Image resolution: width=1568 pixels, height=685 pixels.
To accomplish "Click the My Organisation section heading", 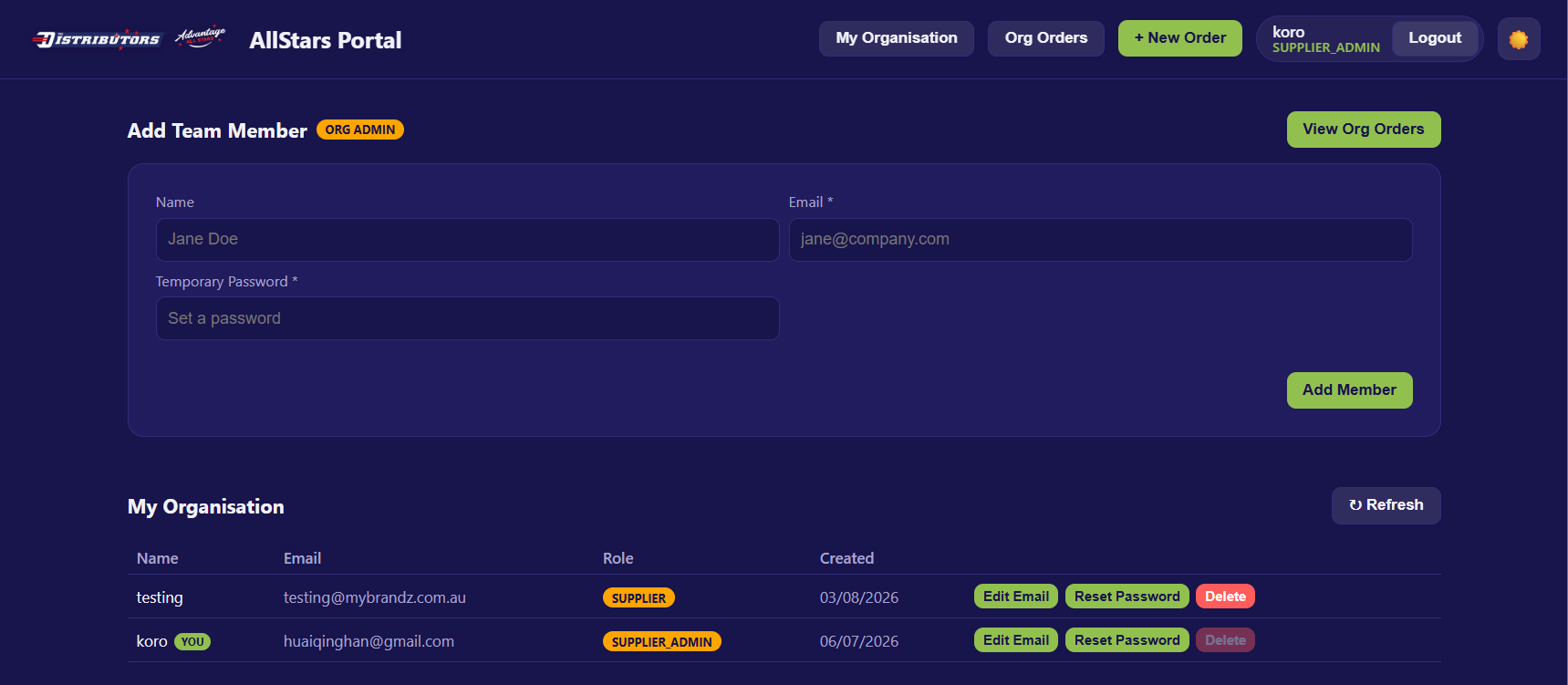I will pos(206,507).
